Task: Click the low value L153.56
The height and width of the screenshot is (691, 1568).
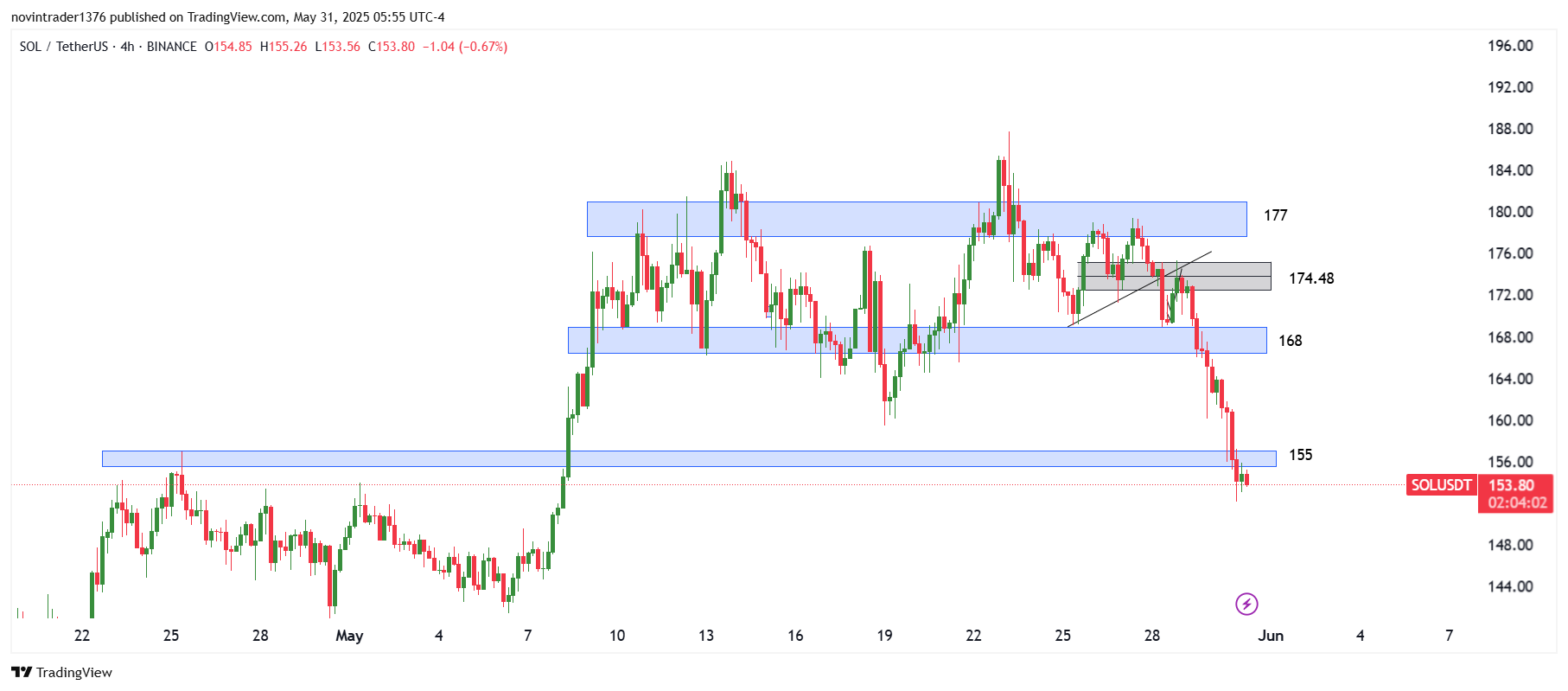Action: 337,47
